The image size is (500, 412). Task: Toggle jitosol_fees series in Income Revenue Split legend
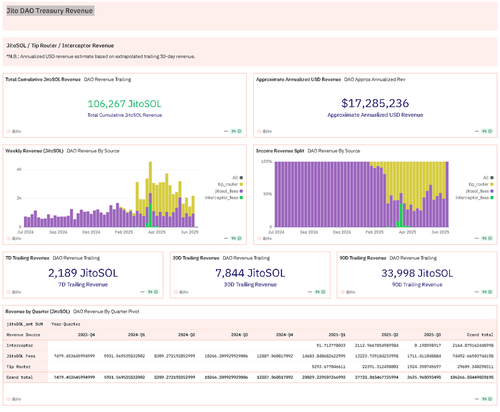pyautogui.click(x=480, y=191)
